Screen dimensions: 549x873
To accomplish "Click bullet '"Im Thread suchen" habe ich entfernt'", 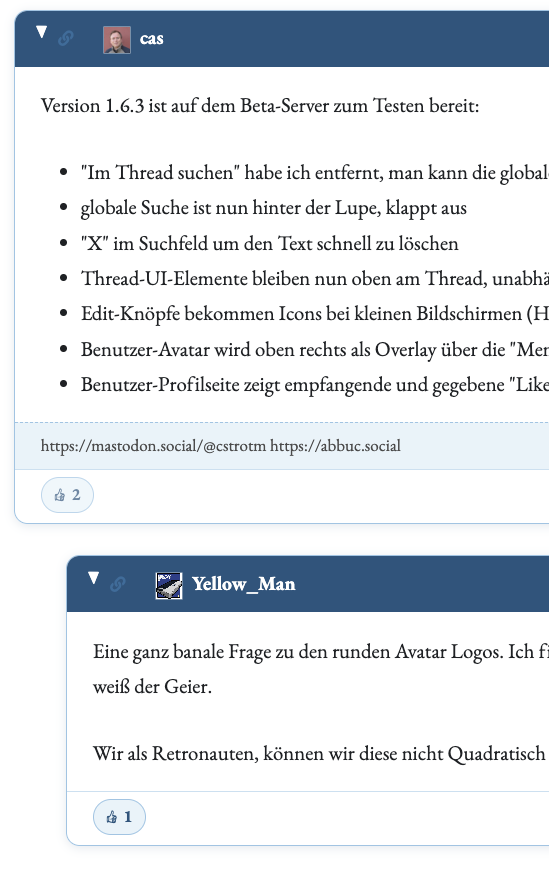I will (232, 173).
